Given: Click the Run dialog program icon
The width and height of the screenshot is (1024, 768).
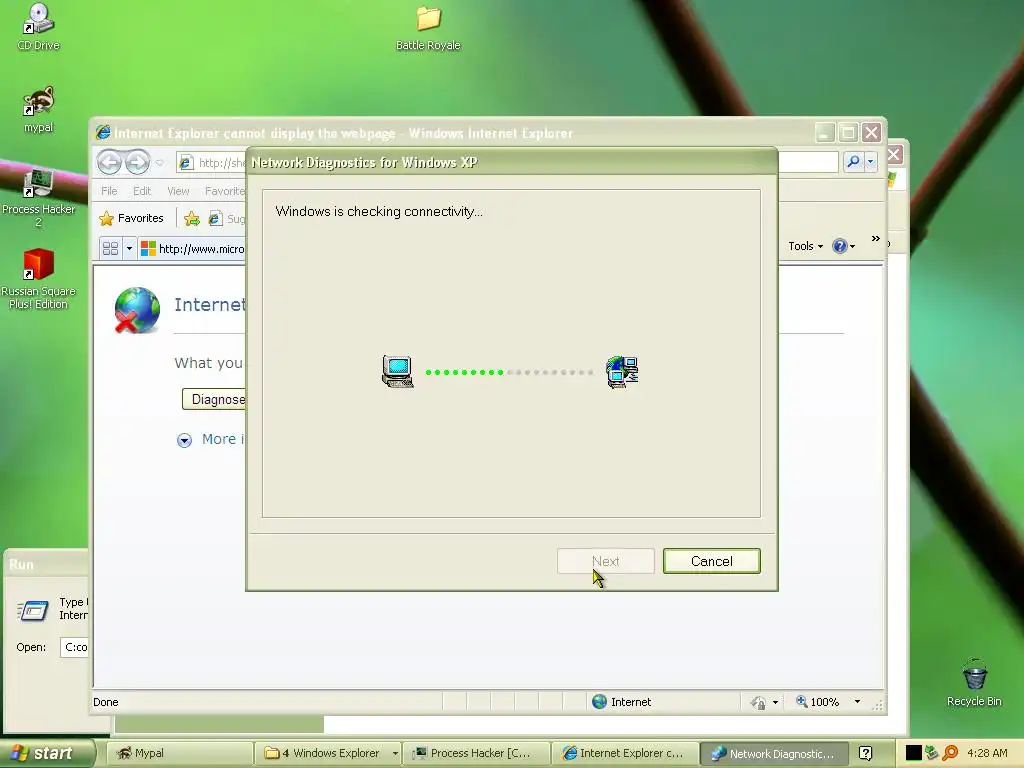Looking at the screenshot, I should point(33,610).
